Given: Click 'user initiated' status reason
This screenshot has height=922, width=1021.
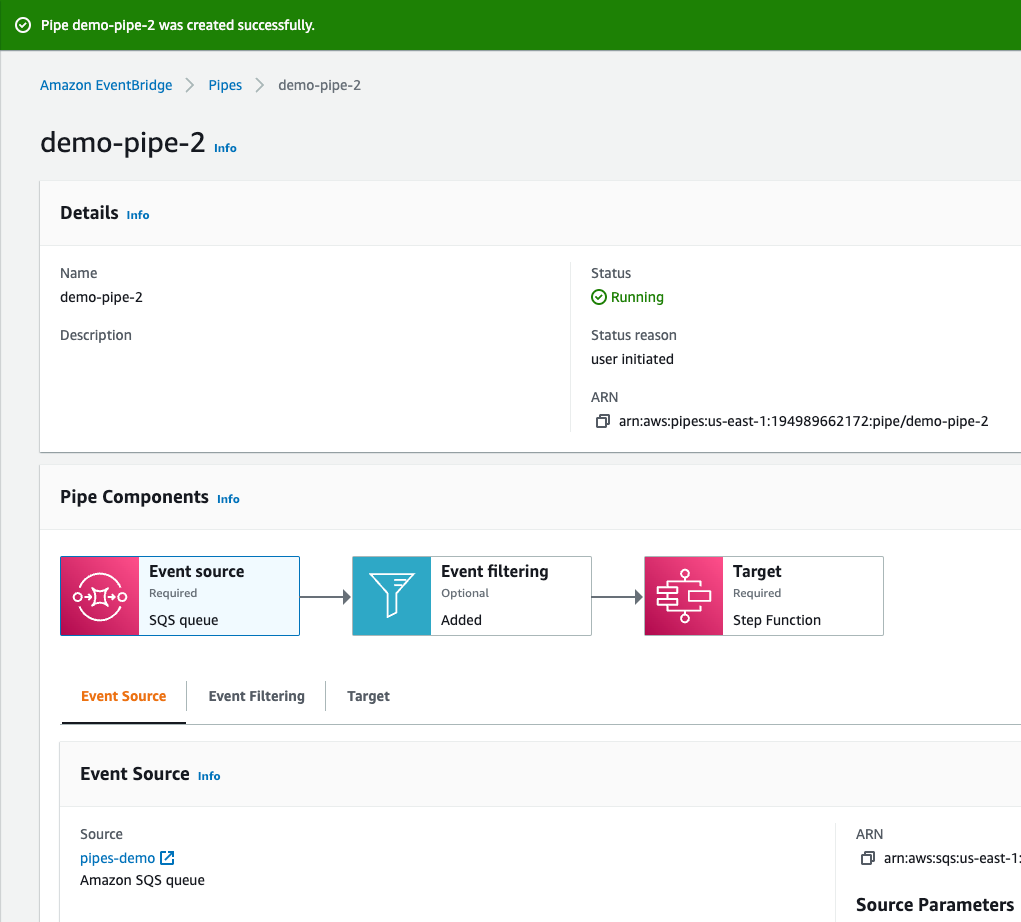Looking at the screenshot, I should 632,359.
